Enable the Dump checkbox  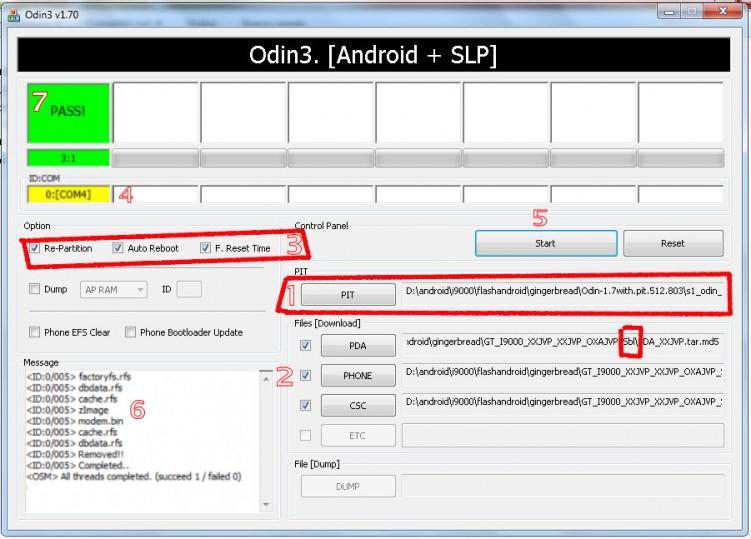(34, 288)
